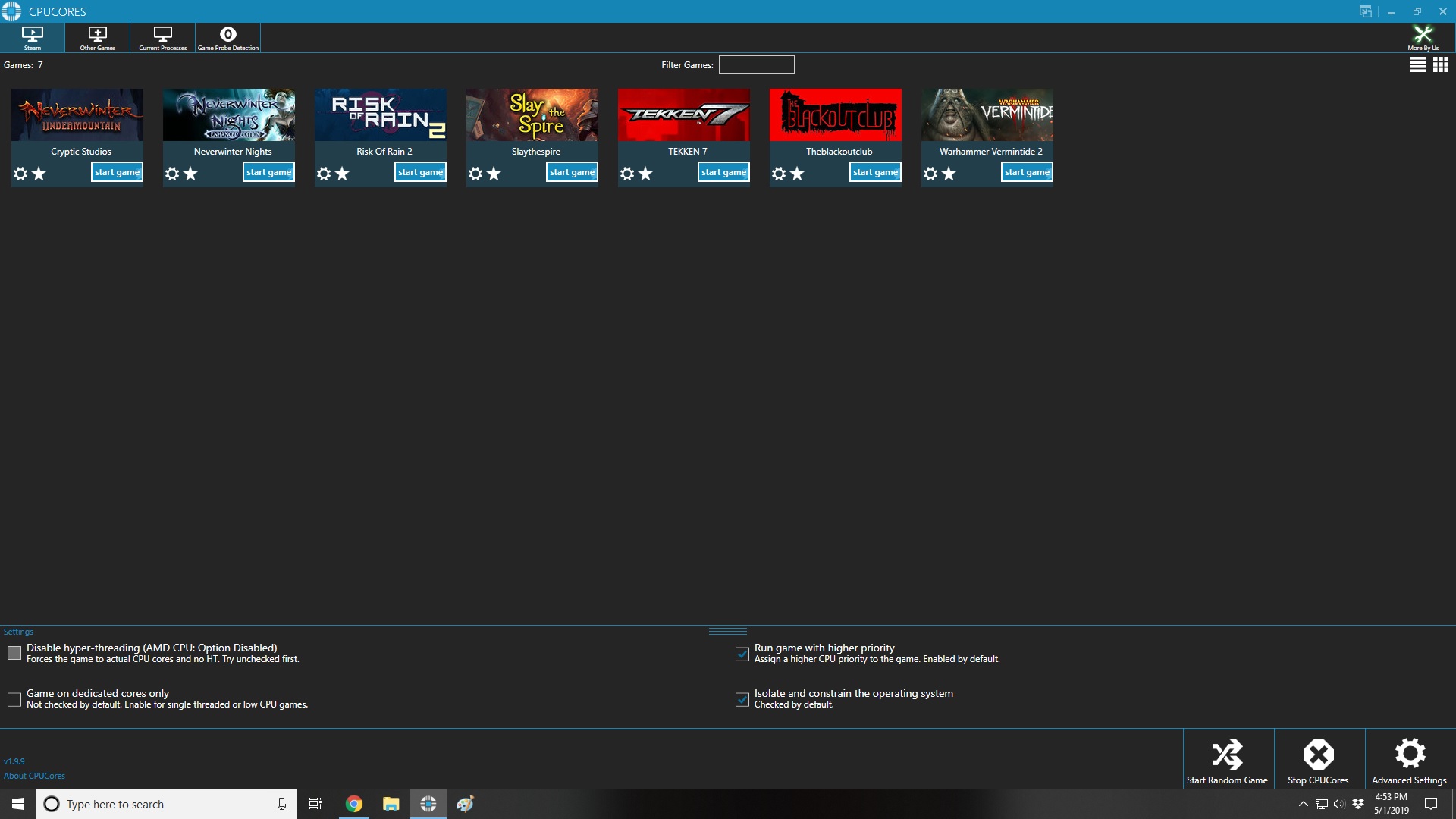This screenshot has height=819, width=1456.
Task: Open More By Us icon
Action: 1423,38
